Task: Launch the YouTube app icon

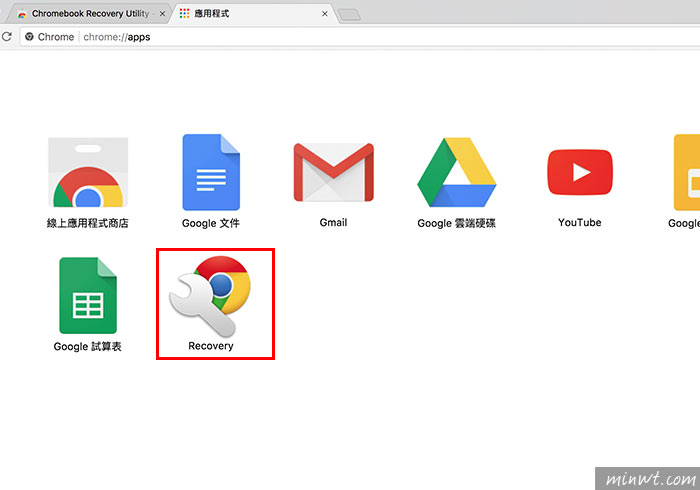Action: click(580, 172)
